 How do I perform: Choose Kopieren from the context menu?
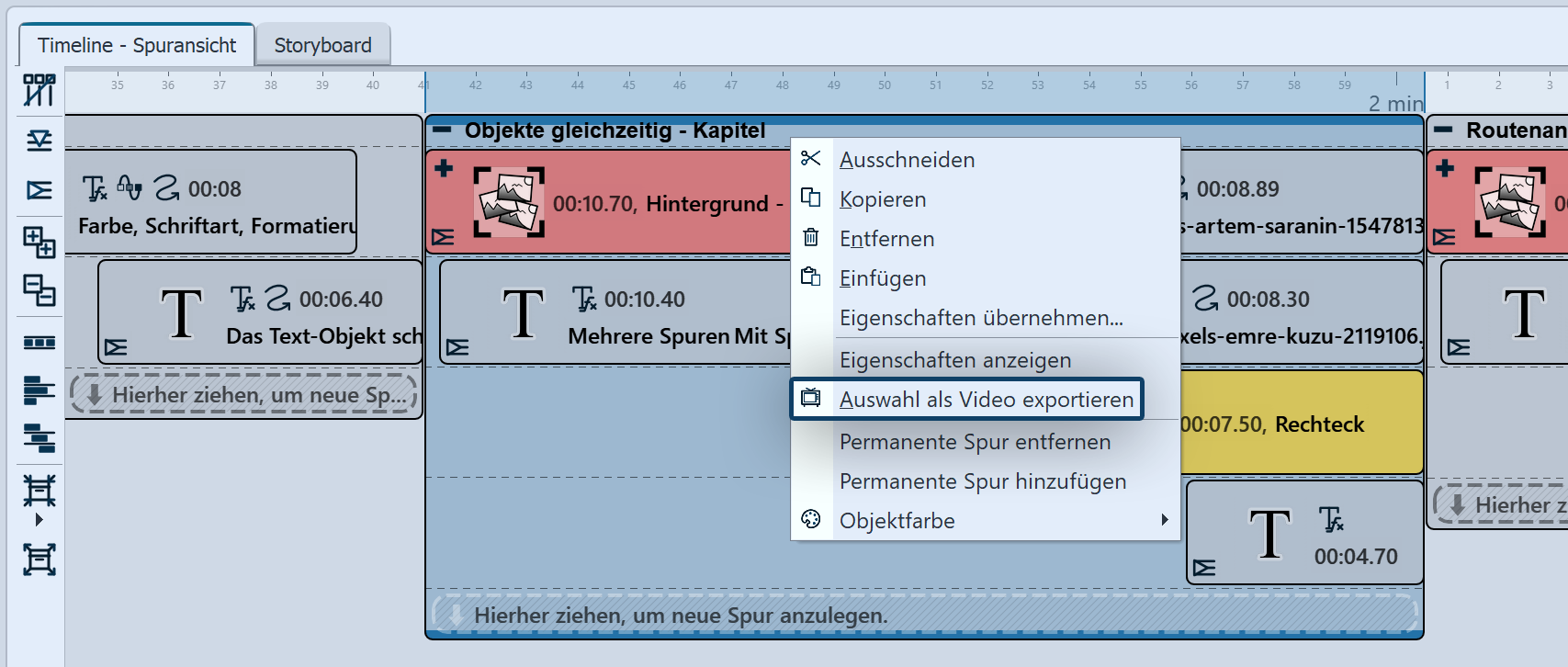click(986, 198)
